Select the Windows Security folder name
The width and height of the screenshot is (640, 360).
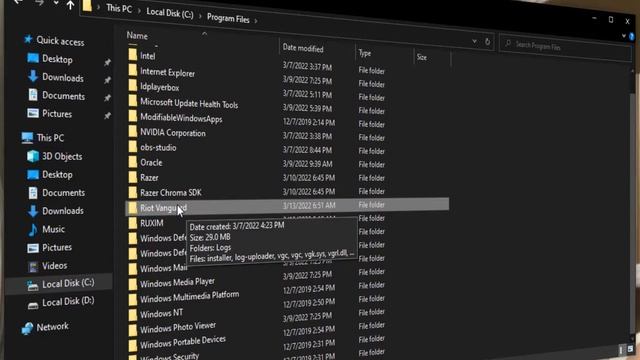(169, 356)
